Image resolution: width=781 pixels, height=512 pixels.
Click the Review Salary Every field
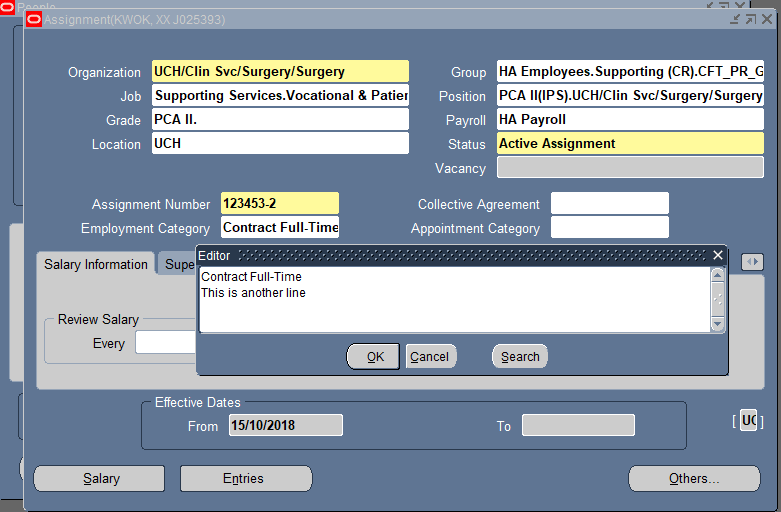166,343
